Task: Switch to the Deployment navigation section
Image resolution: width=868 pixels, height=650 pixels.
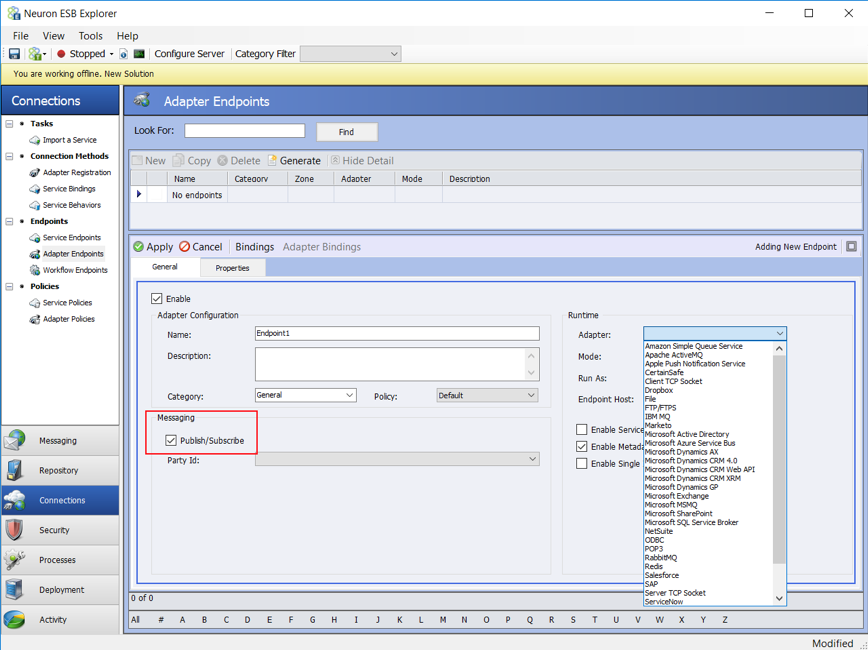Action: coord(60,590)
